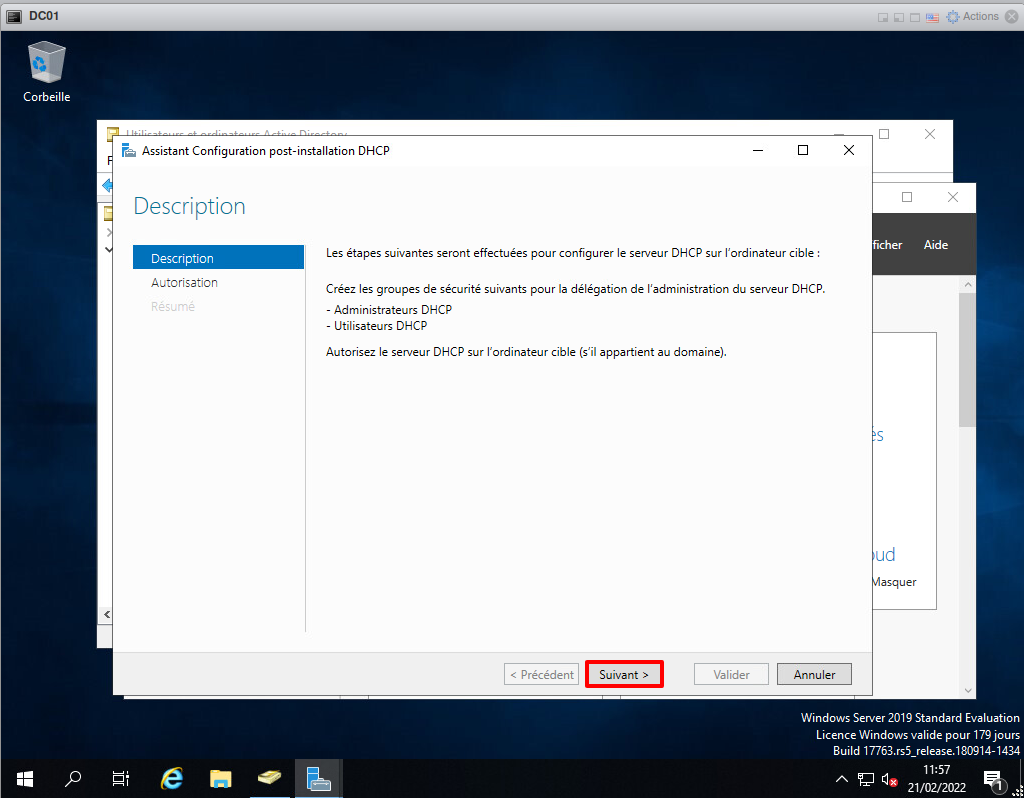Switch to Active Directory Users taskbar app
Viewport: 1024px width, 798px height.
tap(269, 778)
